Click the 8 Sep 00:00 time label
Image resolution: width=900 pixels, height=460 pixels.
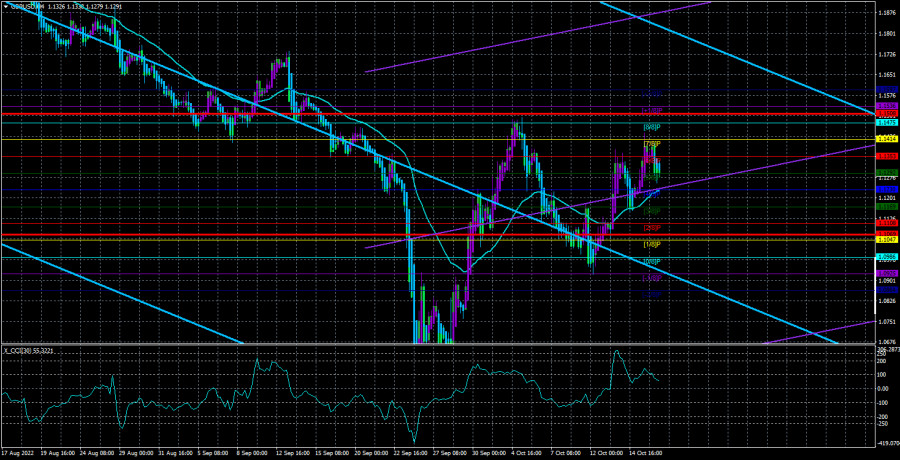click(x=253, y=453)
